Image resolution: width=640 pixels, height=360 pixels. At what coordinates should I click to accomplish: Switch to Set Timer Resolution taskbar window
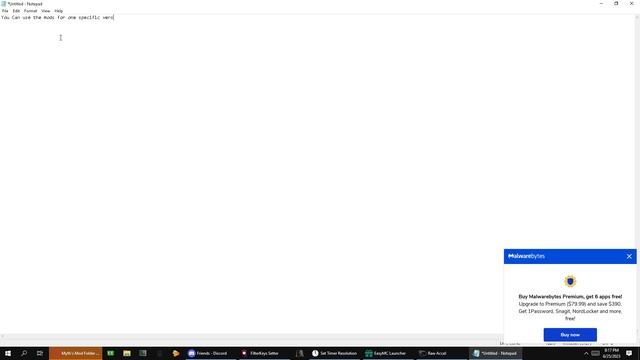coord(334,353)
